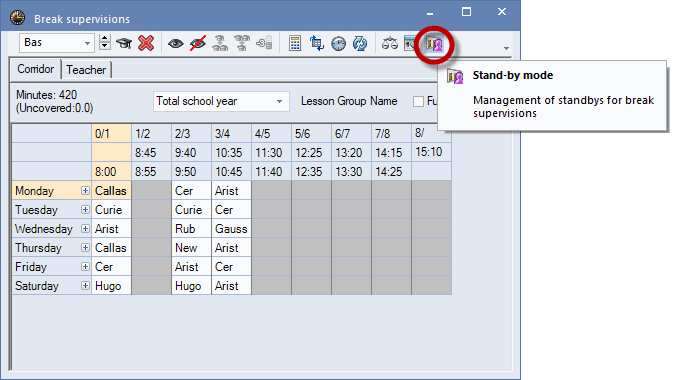This screenshot has width=676, height=380.
Task: Select the Wednesday Gauss supervision cell
Action: 232,229
